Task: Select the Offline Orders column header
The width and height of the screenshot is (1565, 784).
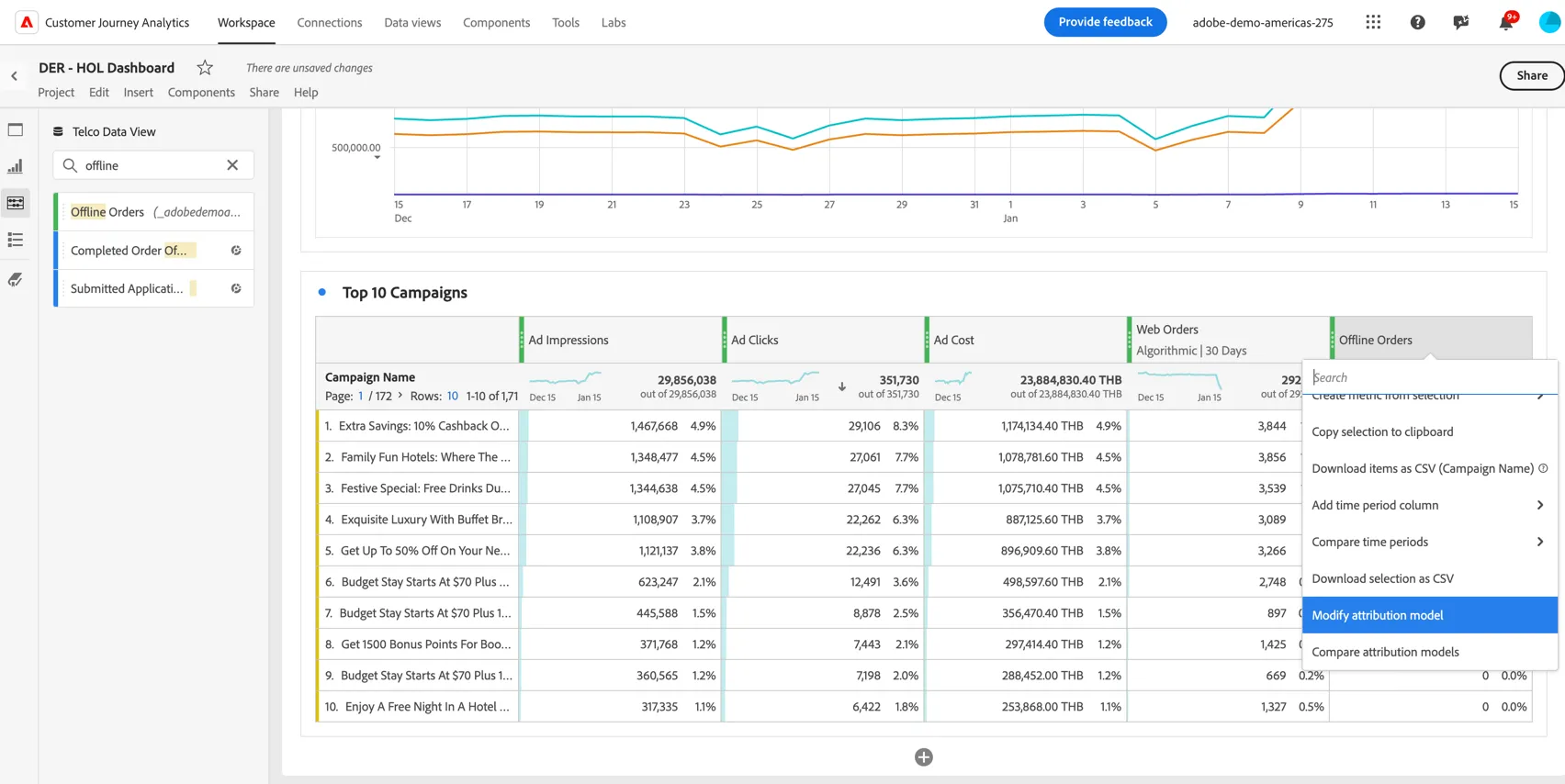Action: coord(1431,340)
